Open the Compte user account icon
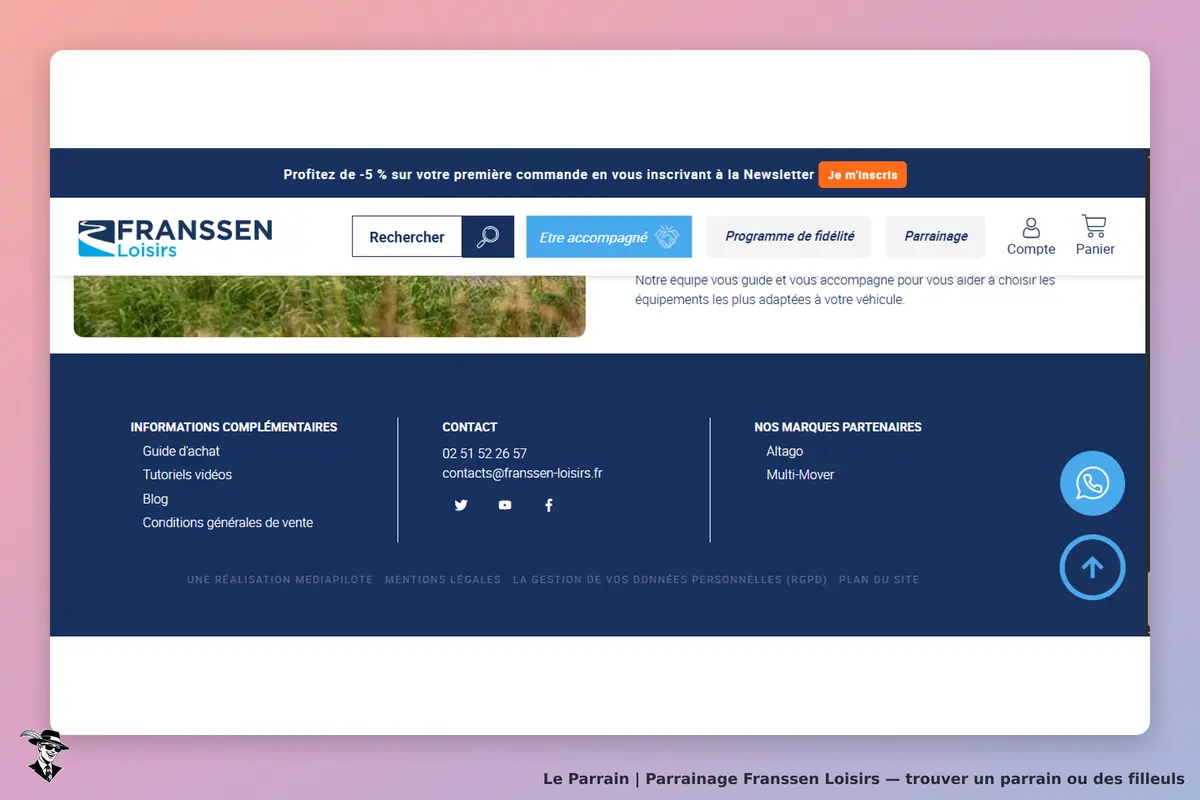 click(x=1031, y=237)
